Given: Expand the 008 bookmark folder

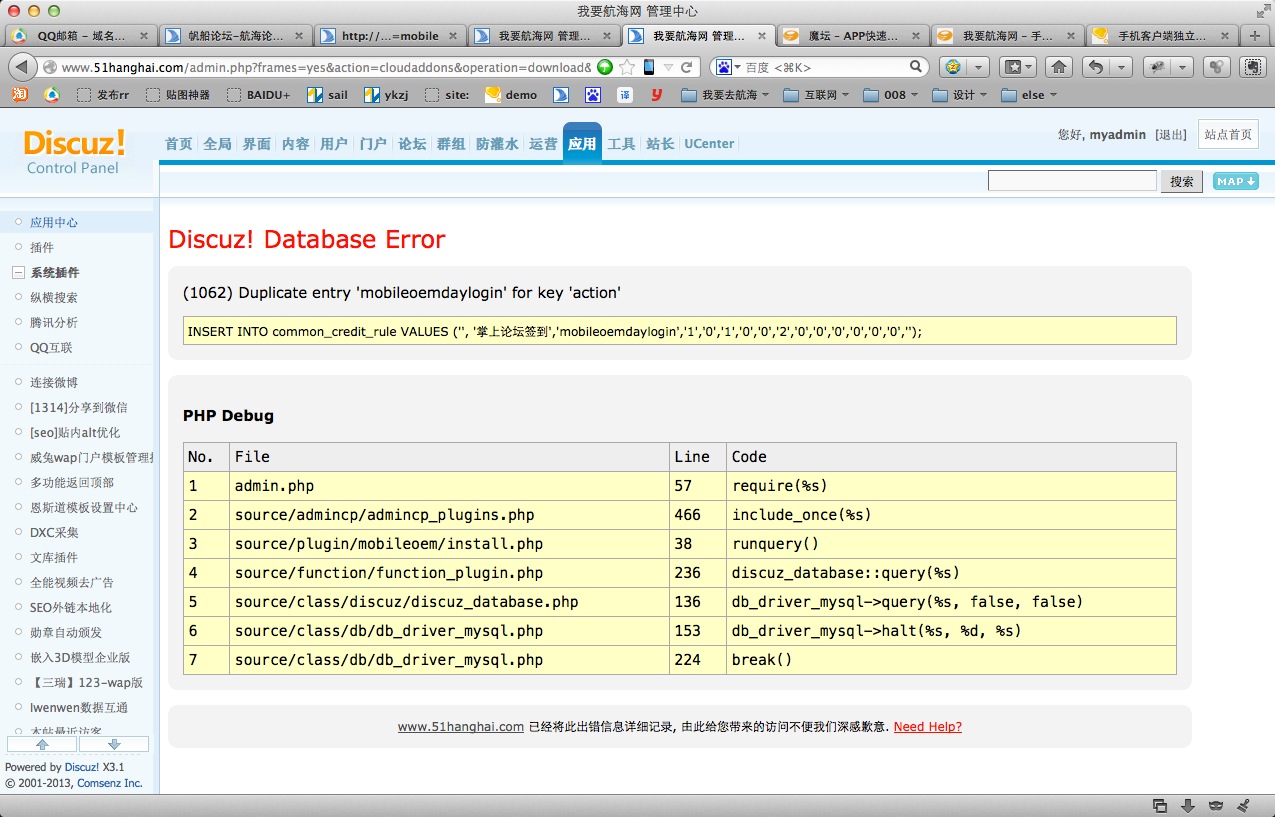Looking at the screenshot, I should 891,95.
